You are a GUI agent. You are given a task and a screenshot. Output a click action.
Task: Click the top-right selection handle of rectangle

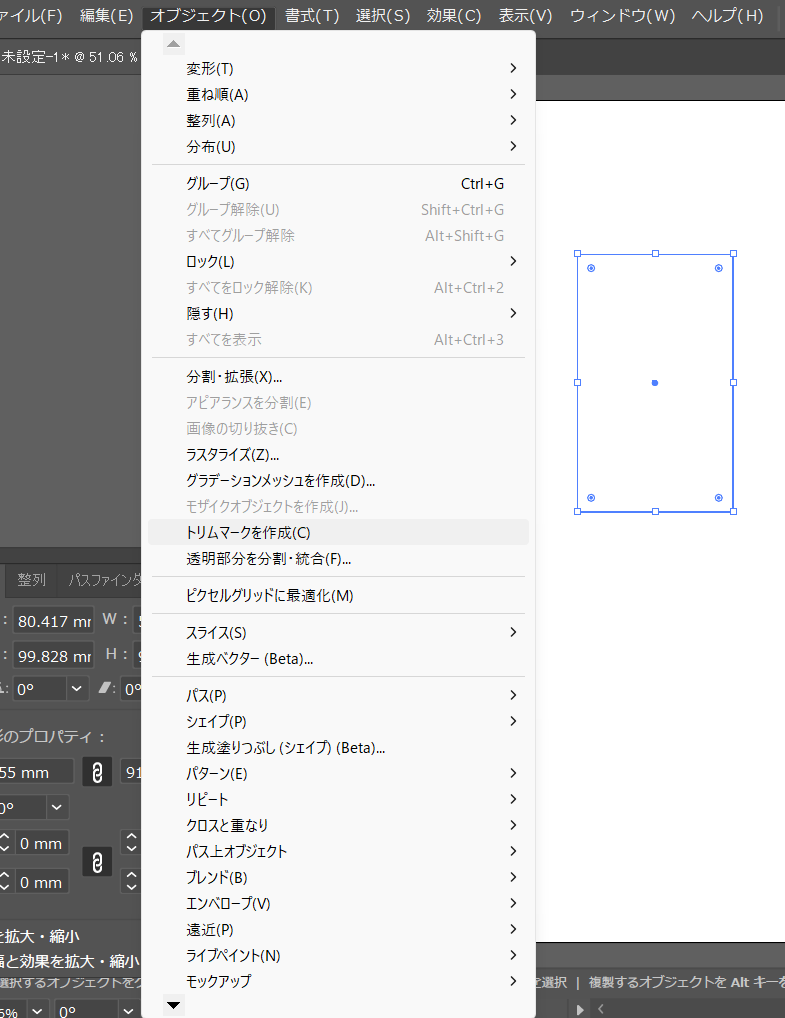coord(733,254)
